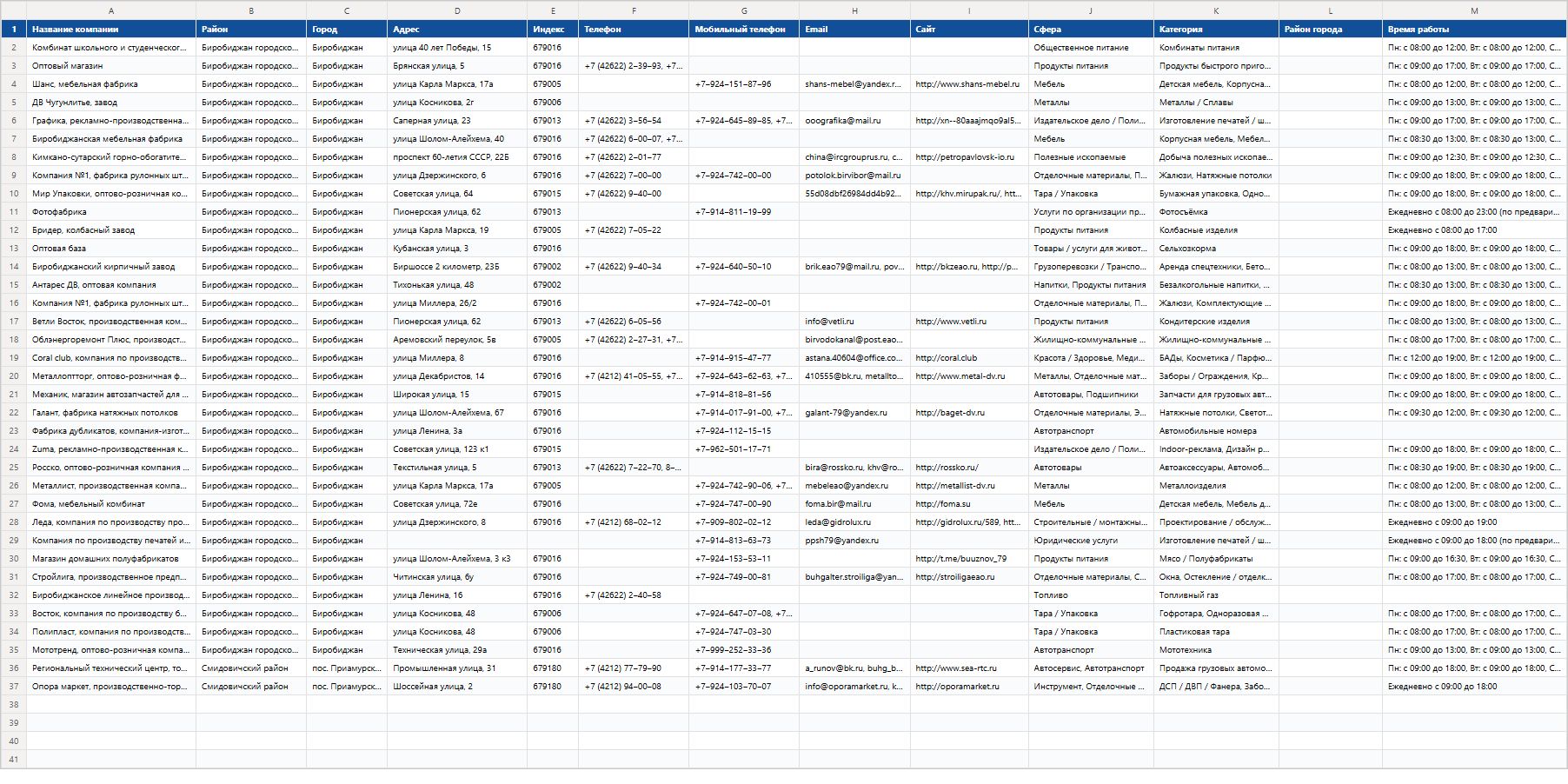Screen dimensions: 1568x784
Task: Click the 'Название компании' header cell
Action: (111, 29)
